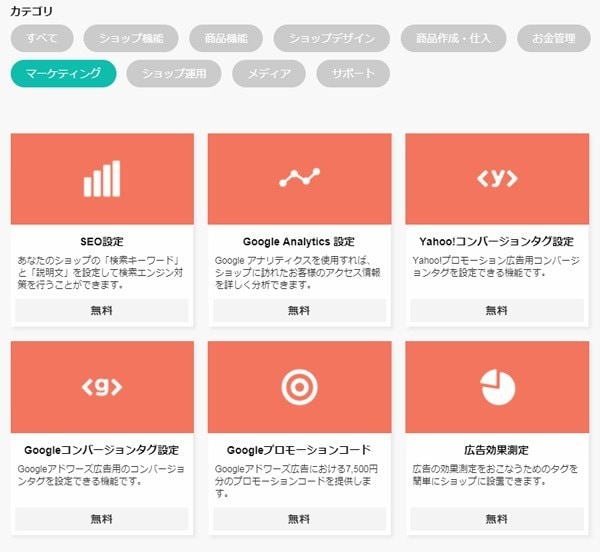Click the description starting Google アナリティクス
The height and width of the screenshot is (552, 600).
click(x=298, y=273)
